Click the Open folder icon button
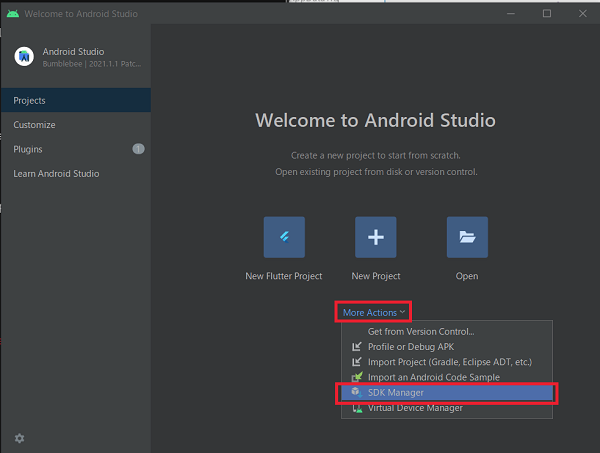This screenshot has height=453, width=600. [467, 237]
